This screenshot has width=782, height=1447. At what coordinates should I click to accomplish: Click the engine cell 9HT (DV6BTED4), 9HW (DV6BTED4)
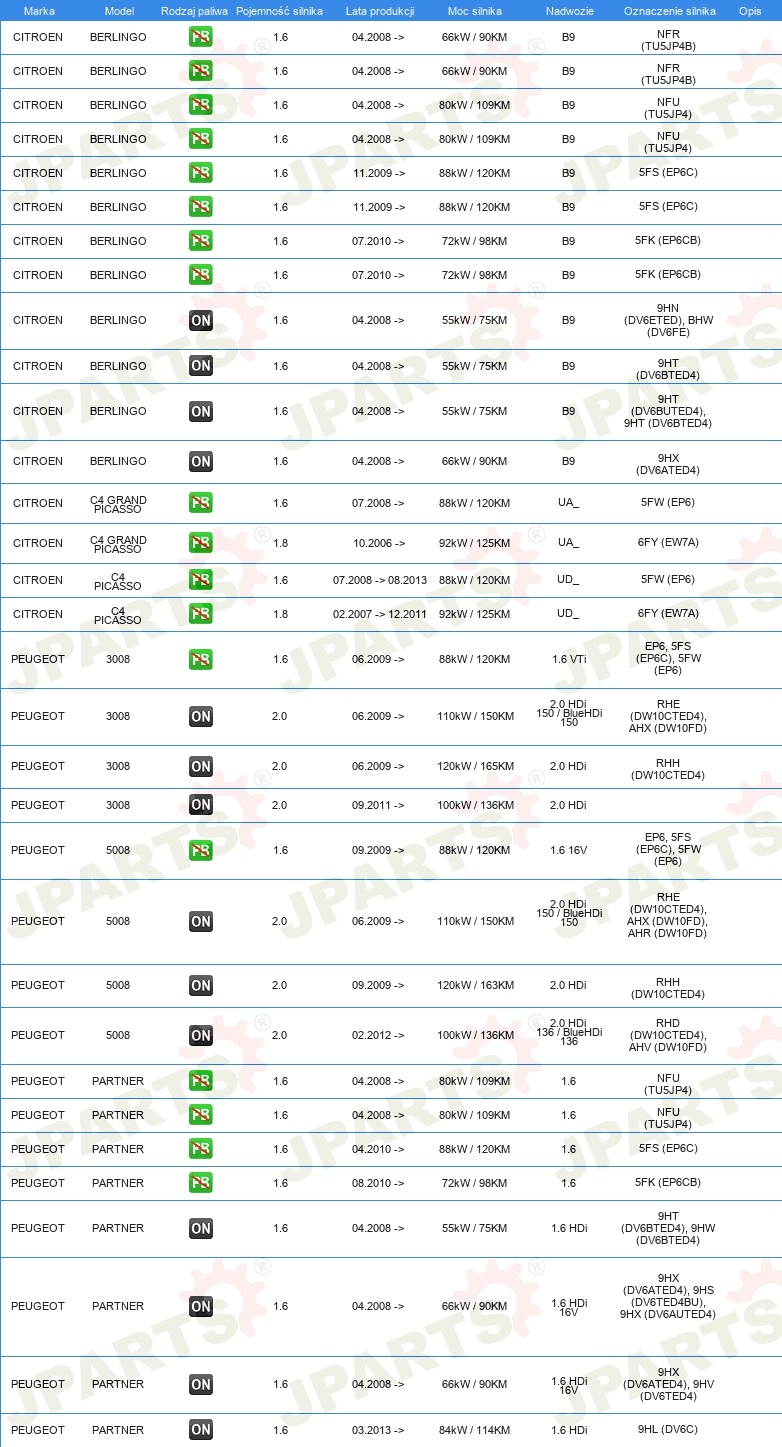coord(668,1228)
